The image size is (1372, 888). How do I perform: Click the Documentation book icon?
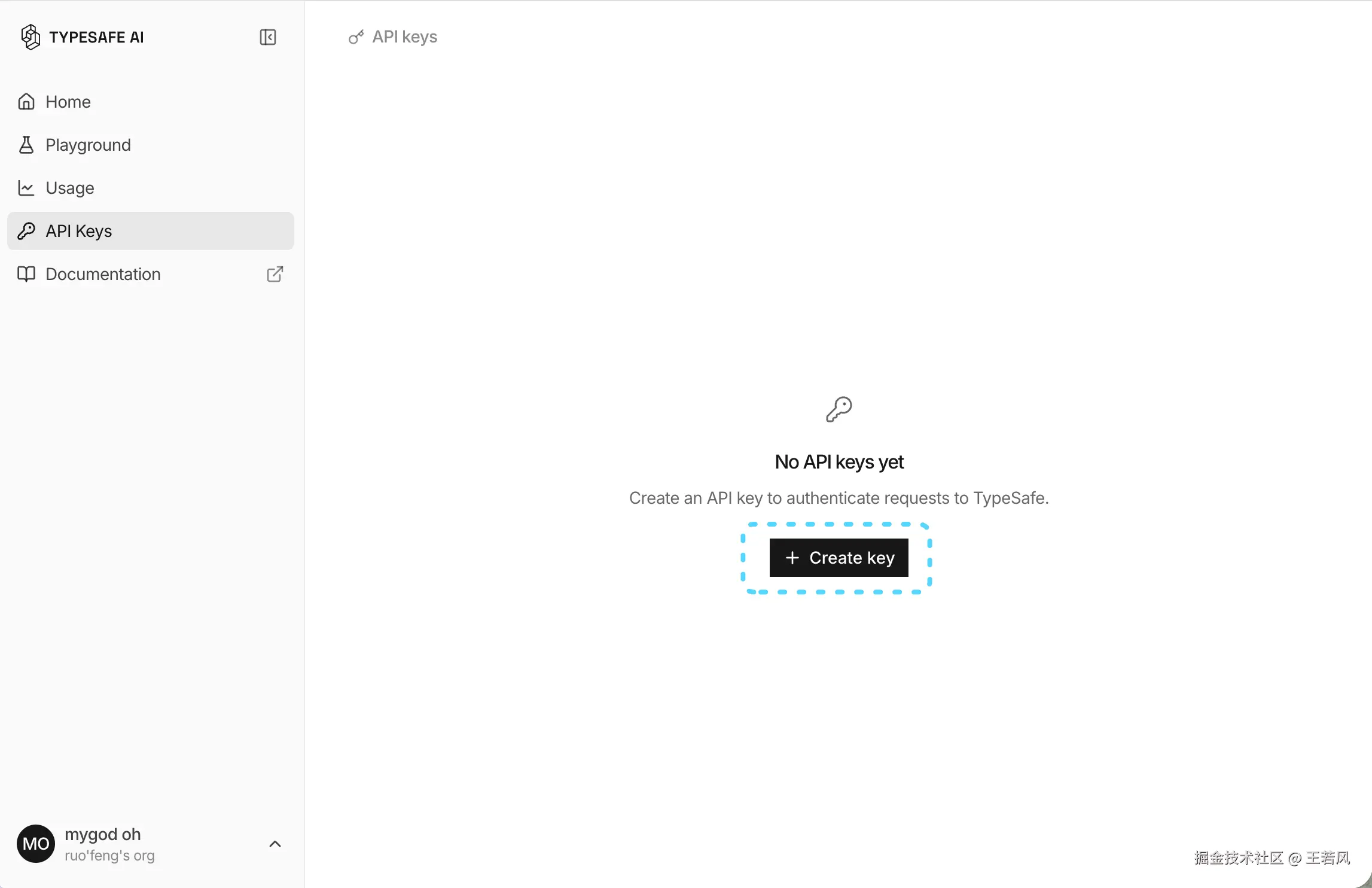[x=26, y=274]
